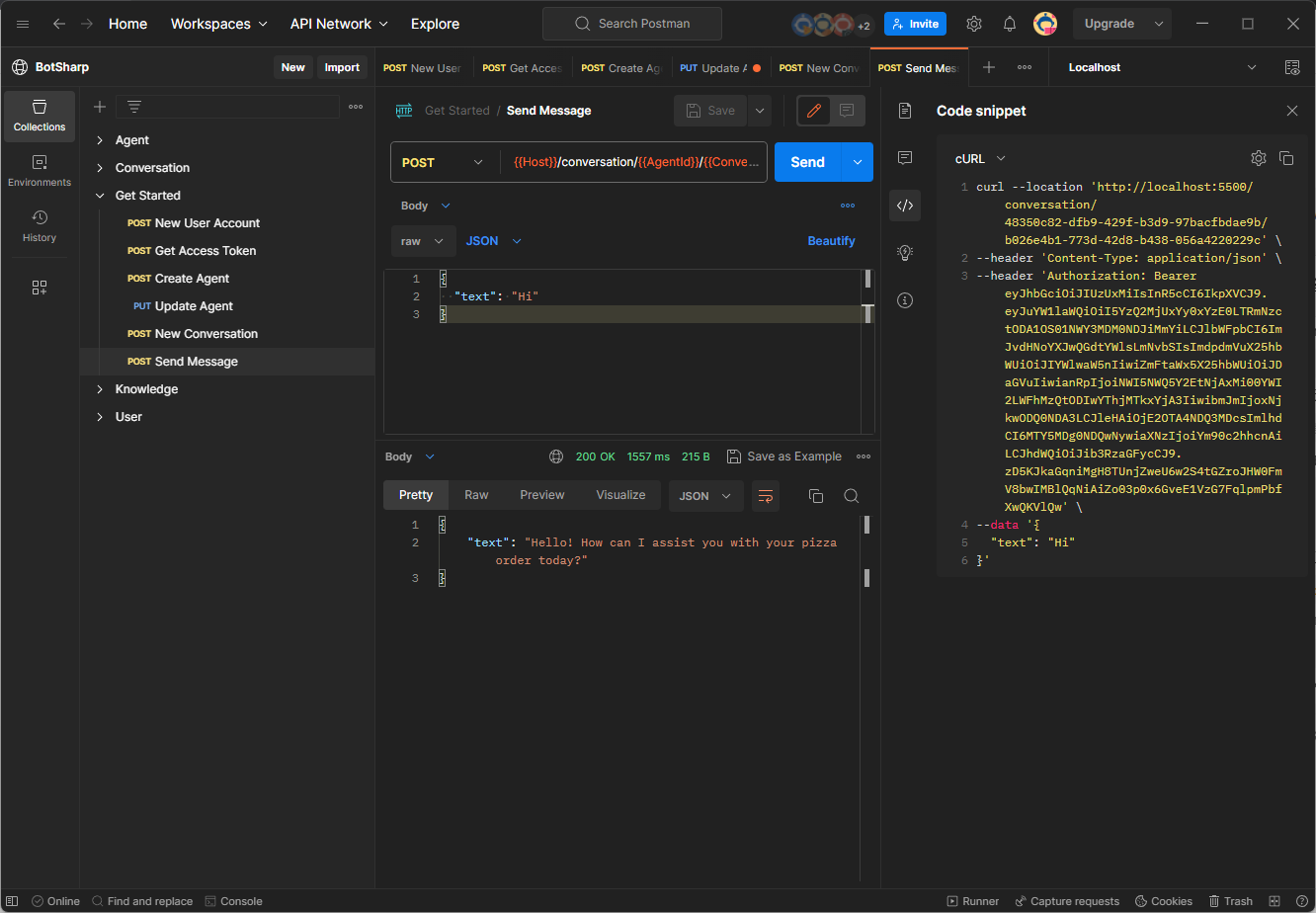Click the Beautify link
Screen dimensions: 1316x913
point(831,241)
